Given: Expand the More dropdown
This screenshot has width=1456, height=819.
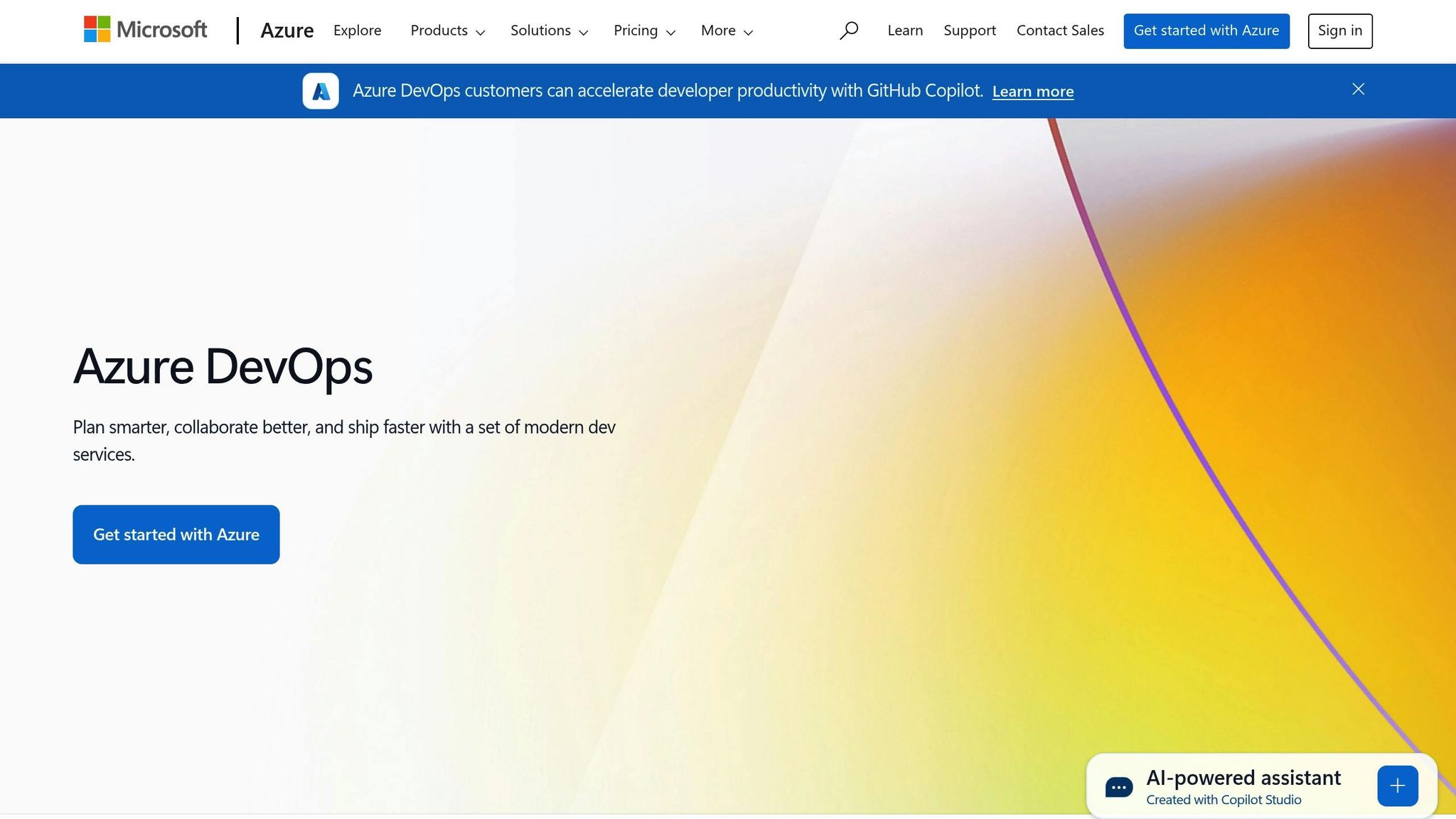Looking at the screenshot, I should pyautogui.click(x=727, y=31).
